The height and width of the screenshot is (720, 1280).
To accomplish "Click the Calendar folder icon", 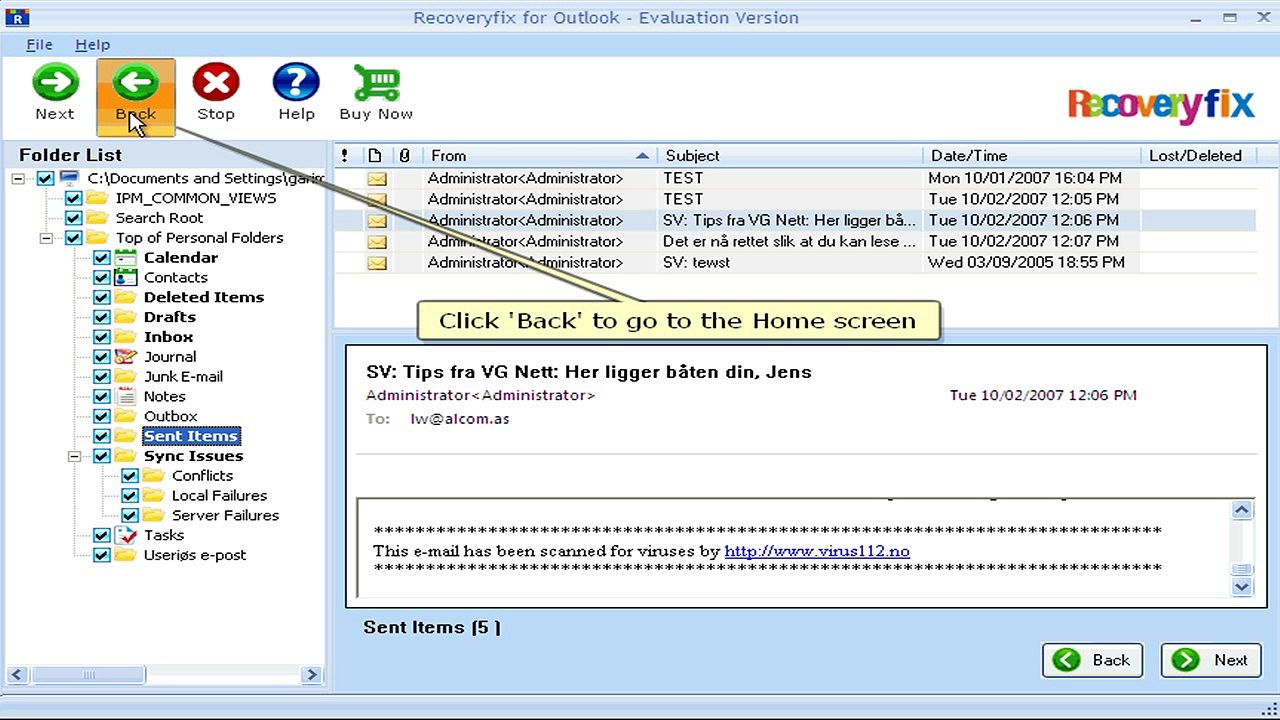I will coord(126,258).
